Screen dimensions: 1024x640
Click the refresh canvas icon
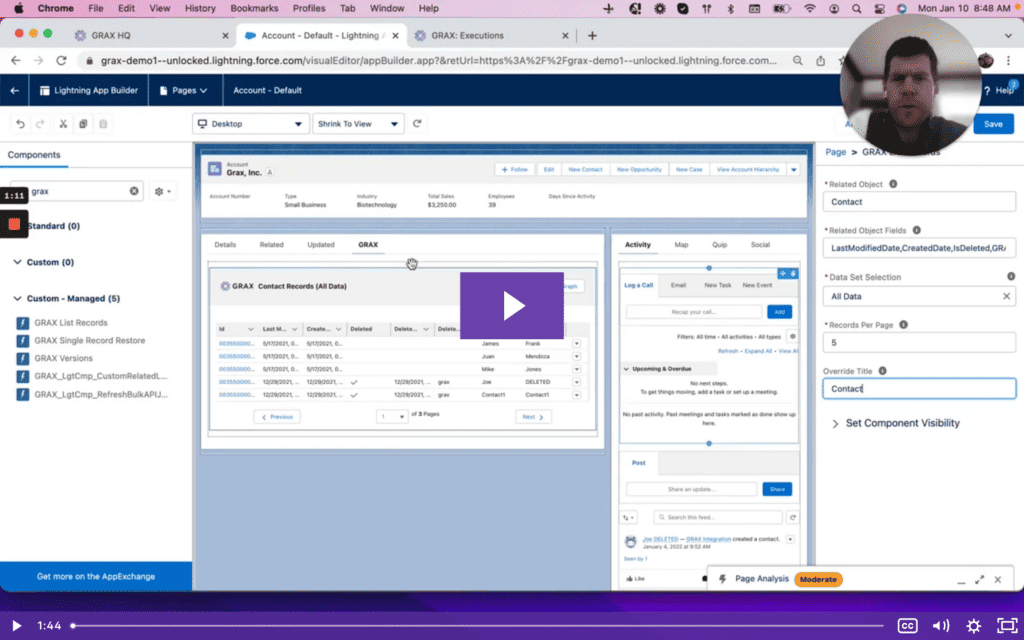[417, 124]
